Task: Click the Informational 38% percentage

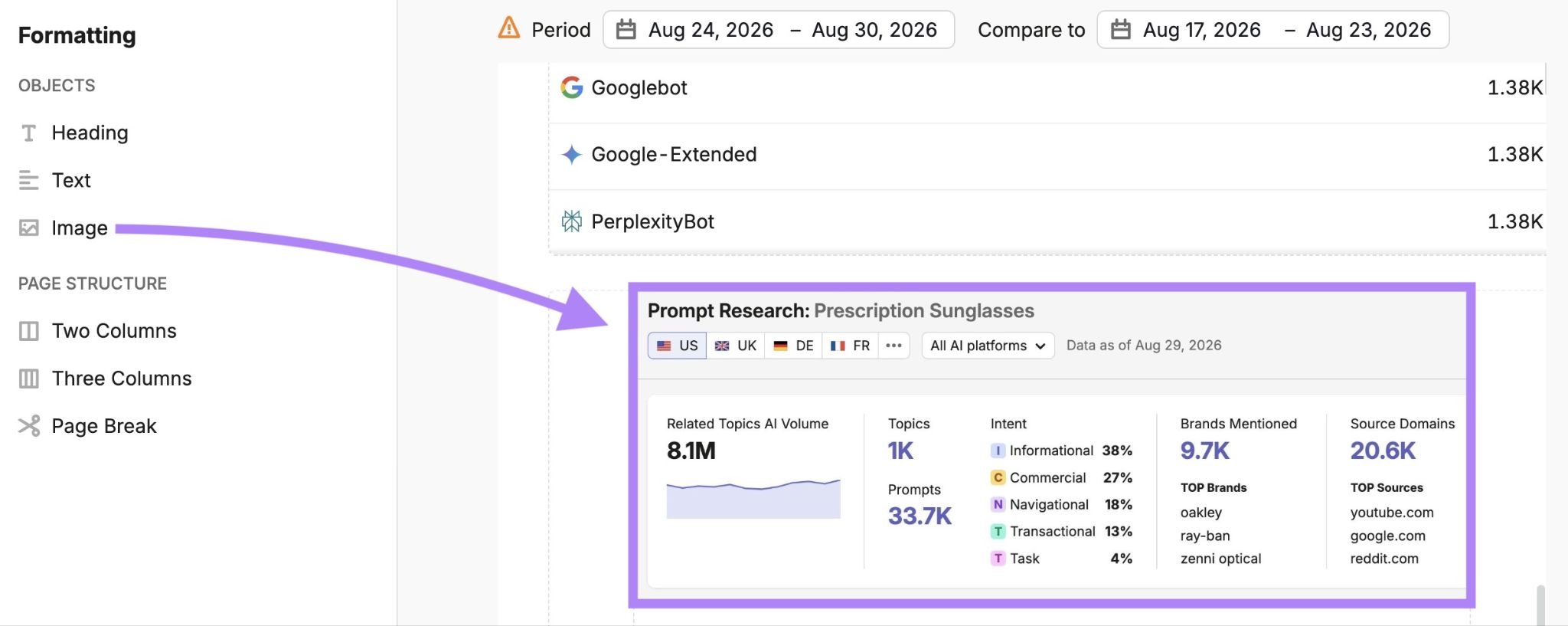Action: (x=1117, y=451)
